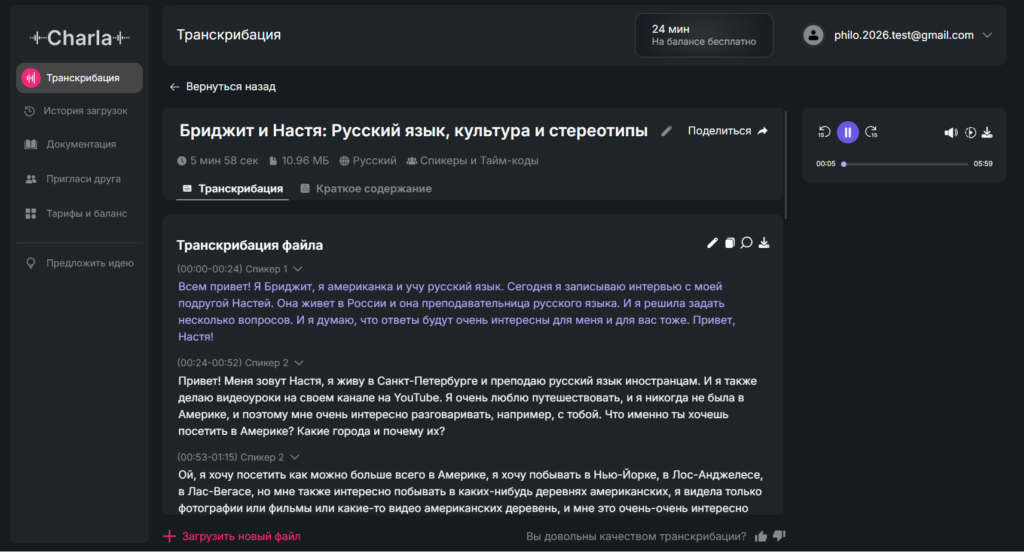Click the Спикеры и Тайм-коды label
Screen dimensions: 1024x552
click(x=473, y=161)
